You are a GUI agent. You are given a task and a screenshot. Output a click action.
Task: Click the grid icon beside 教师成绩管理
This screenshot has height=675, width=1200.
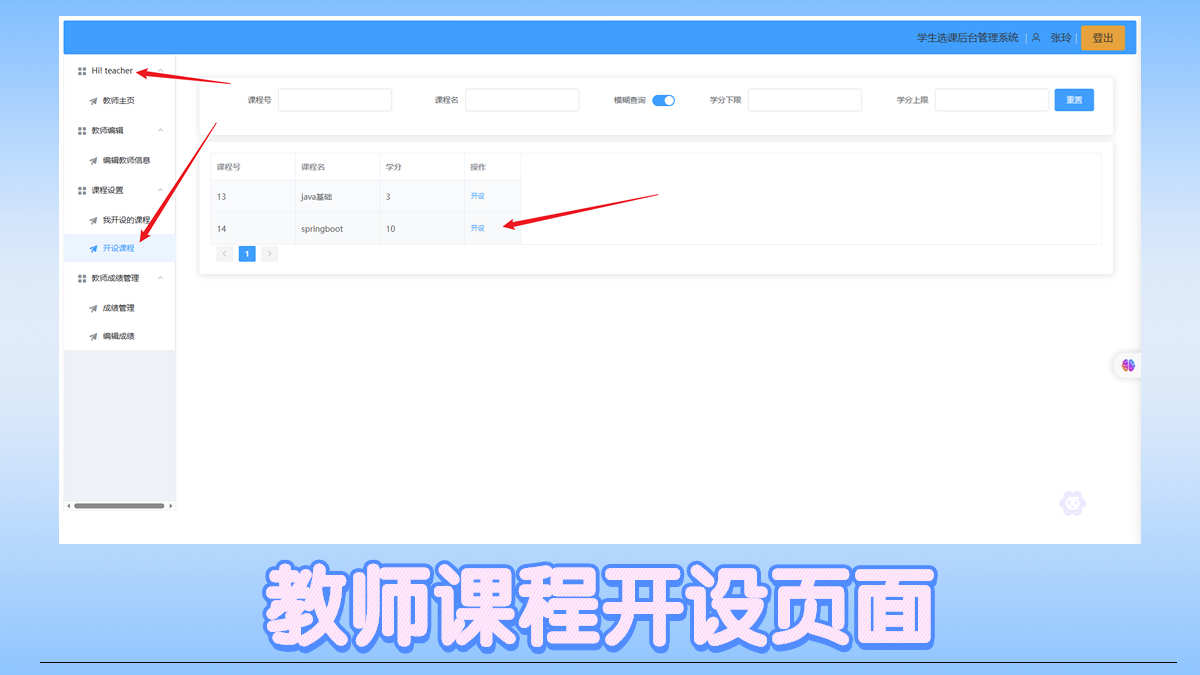tap(82, 278)
